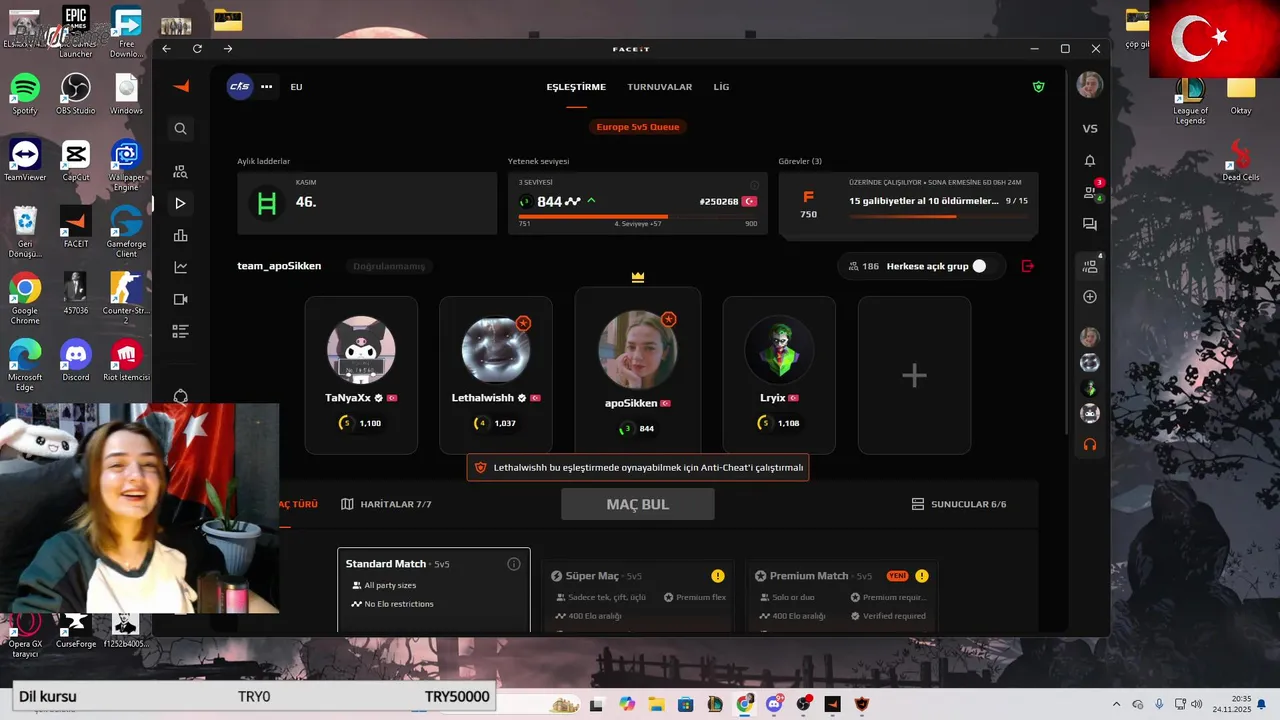Image resolution: width=1280 pixels, height=720 pixels.
Task: Open Spotify desktop shortcut
Action: pos(25,94)
